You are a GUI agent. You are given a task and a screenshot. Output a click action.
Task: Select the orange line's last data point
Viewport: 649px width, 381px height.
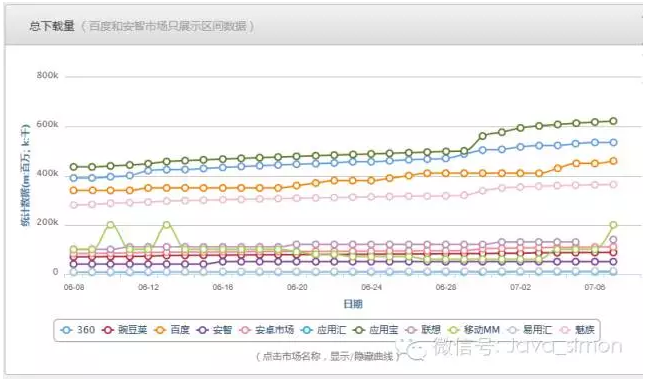(613, 161)
